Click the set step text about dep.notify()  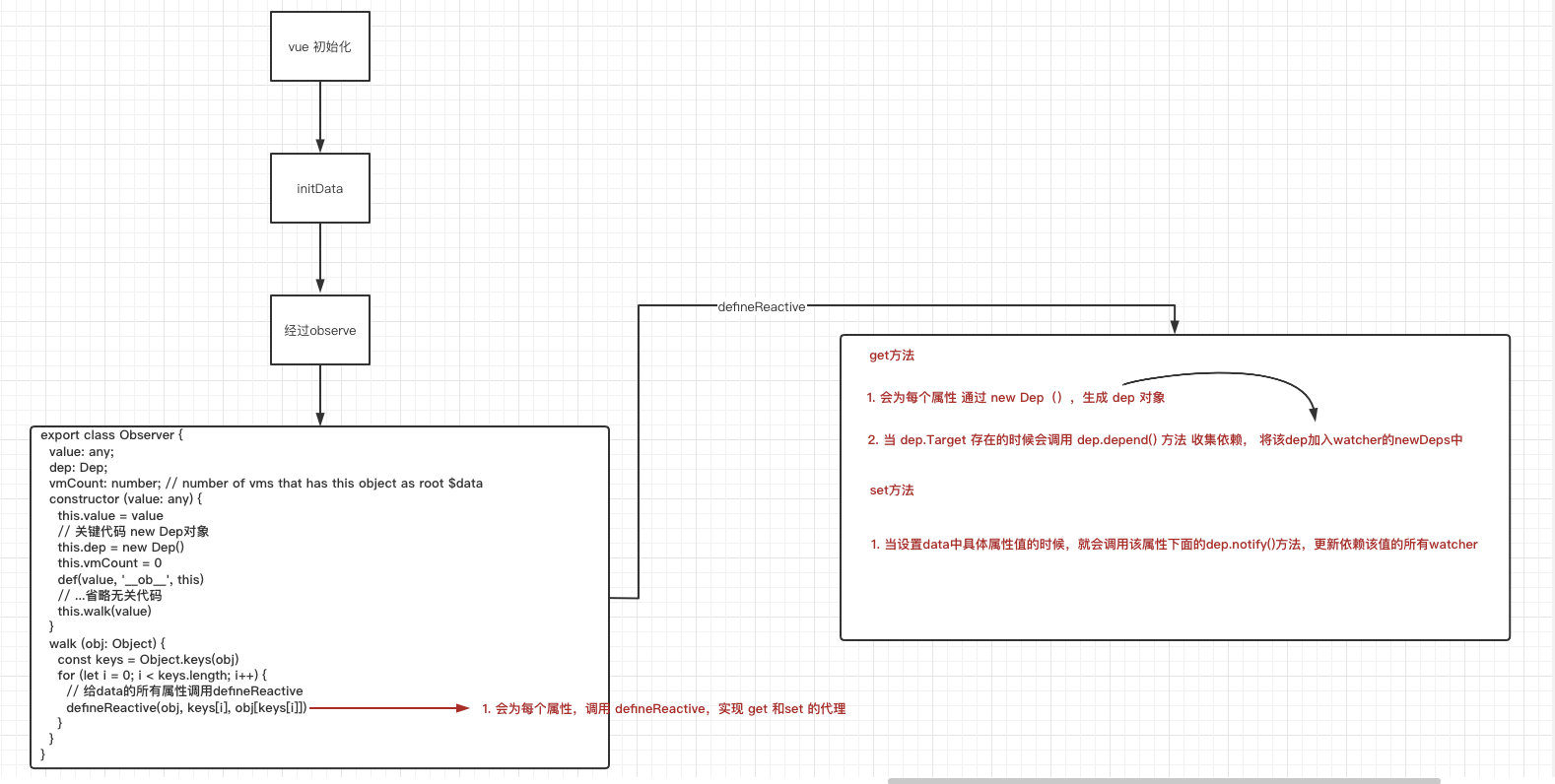tap(1174, 545)
